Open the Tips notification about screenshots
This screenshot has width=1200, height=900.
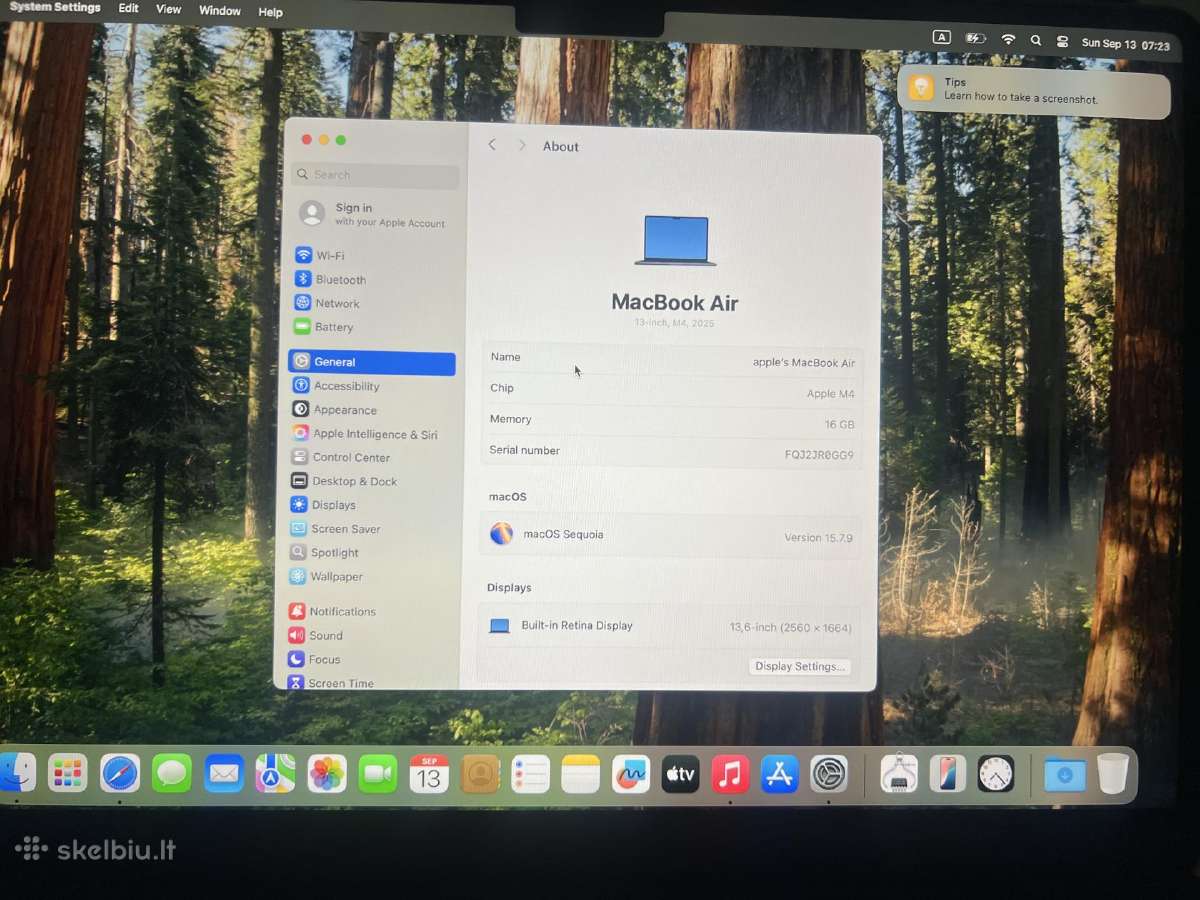[1034, 91]
